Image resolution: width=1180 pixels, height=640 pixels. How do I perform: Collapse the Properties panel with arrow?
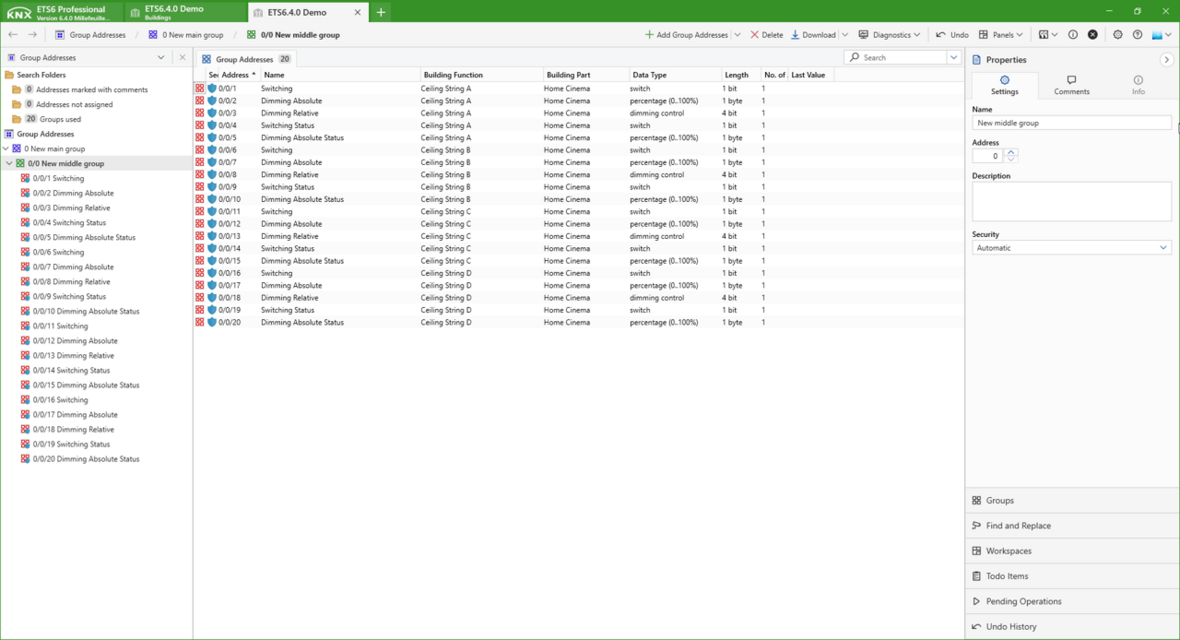click(x=1166, y=60)
